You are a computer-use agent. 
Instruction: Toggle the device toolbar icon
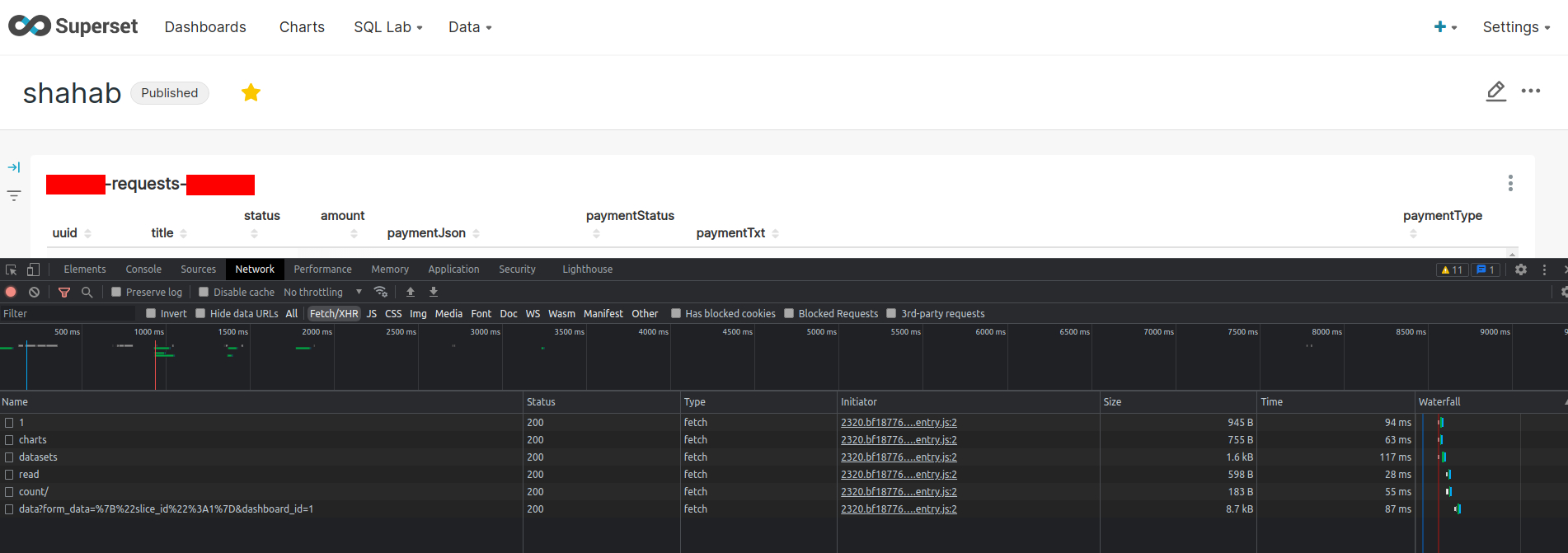pos(33,269)
